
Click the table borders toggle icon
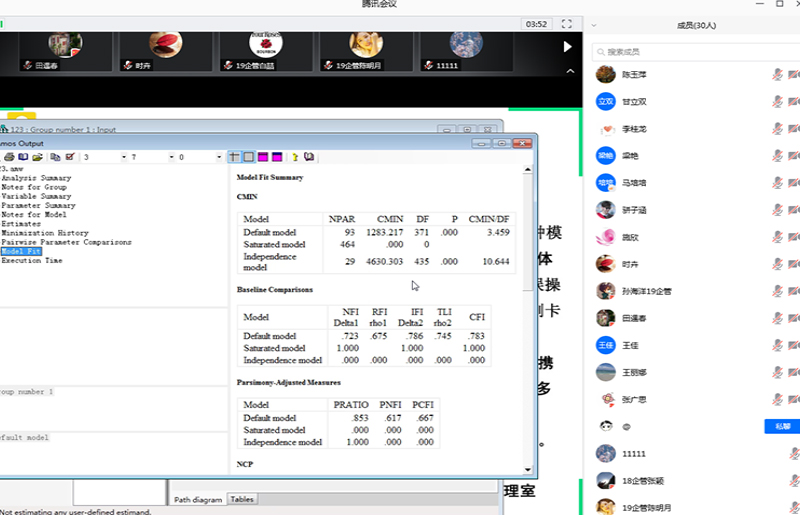[x=234, y=157]
